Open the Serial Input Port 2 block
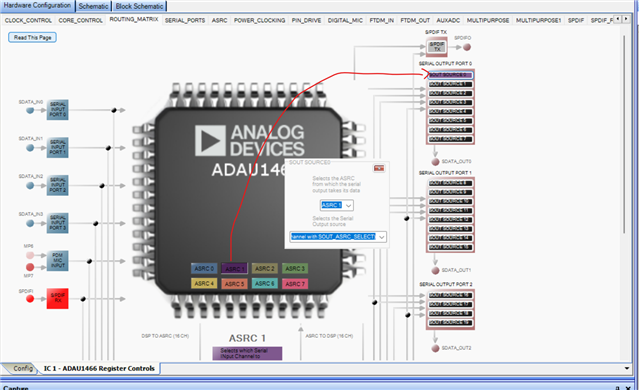 tap(57, 185)
